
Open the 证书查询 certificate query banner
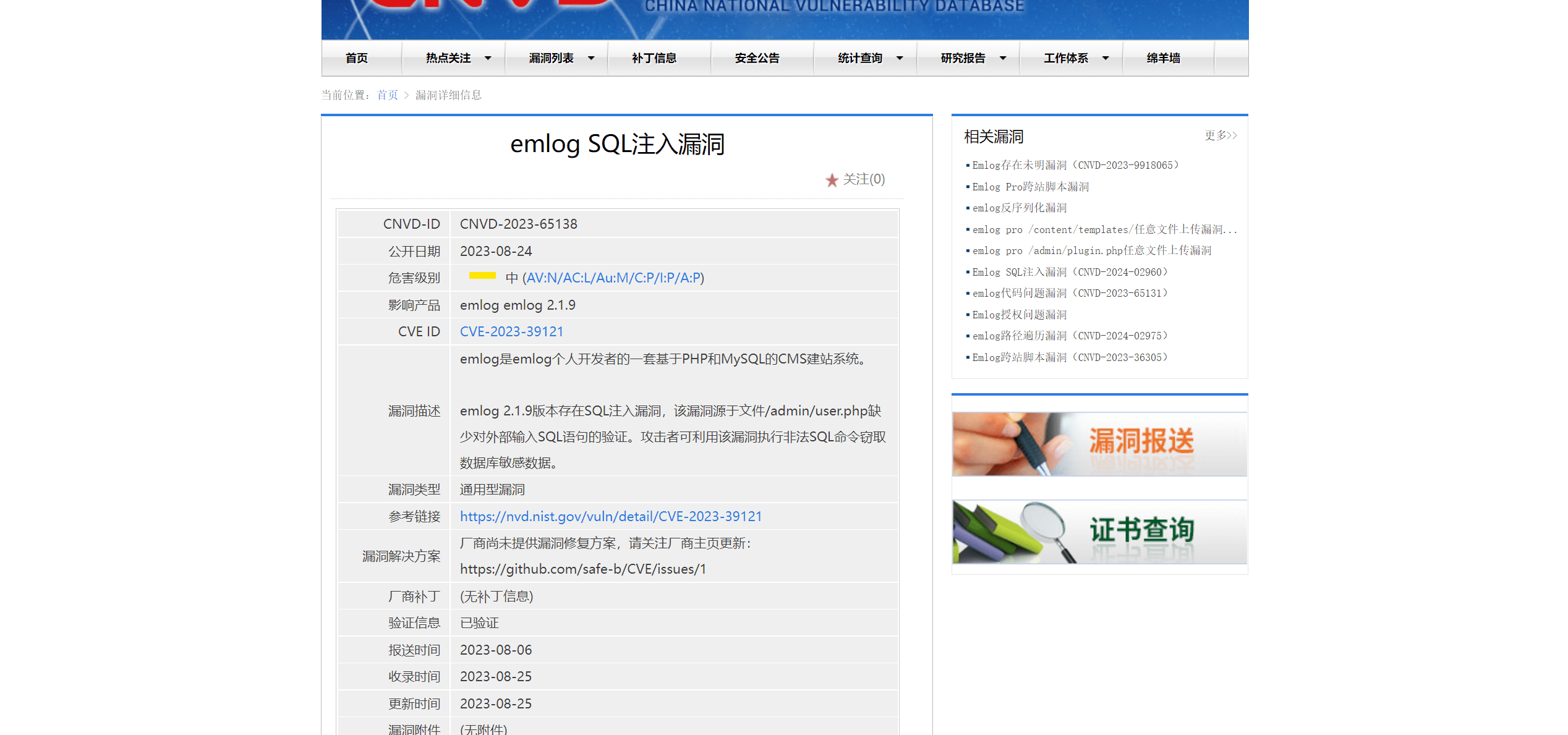click(x=1099, y=532)
